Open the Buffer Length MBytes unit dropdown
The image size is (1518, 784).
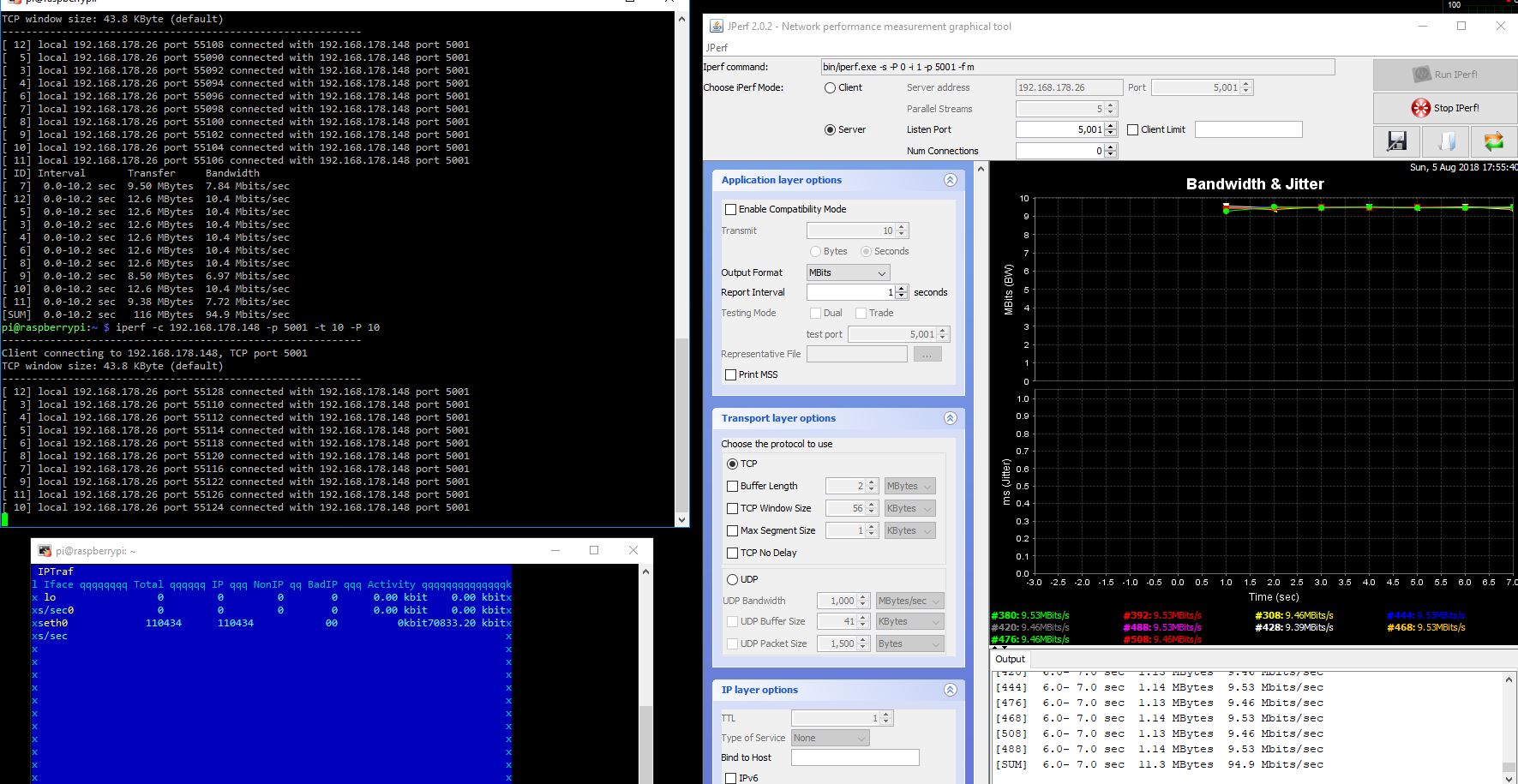click(x=909, y=486)
